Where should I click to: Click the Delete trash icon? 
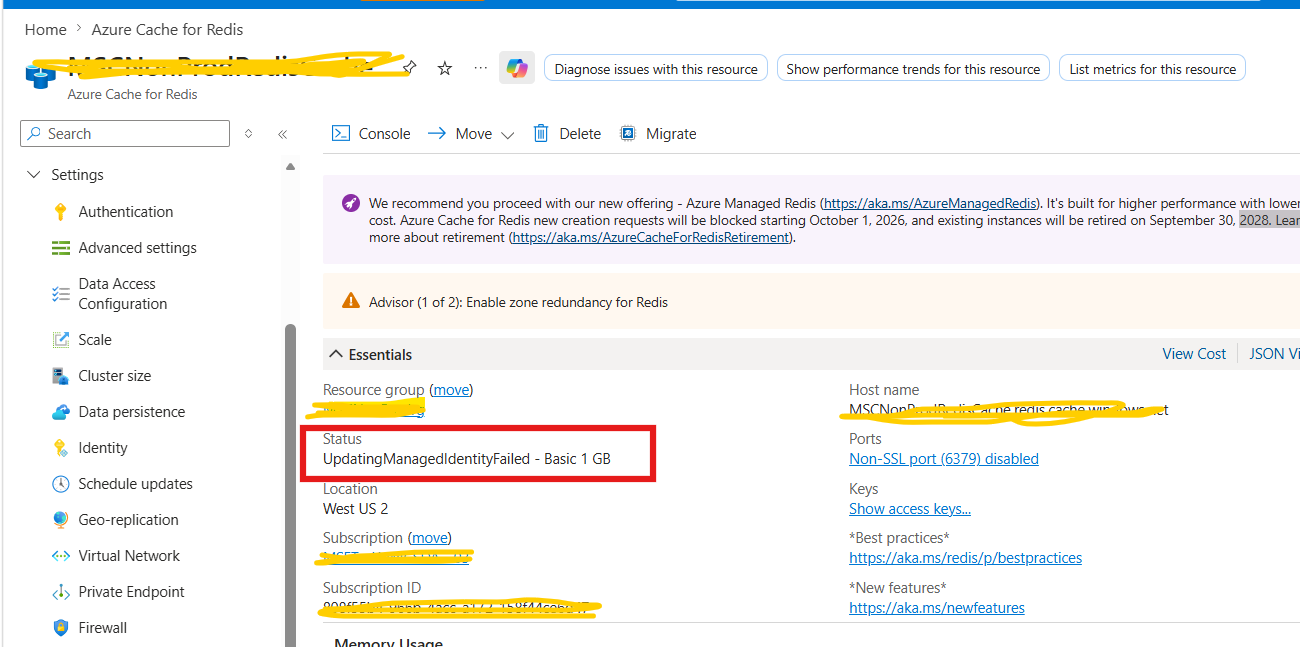[541, 133]
